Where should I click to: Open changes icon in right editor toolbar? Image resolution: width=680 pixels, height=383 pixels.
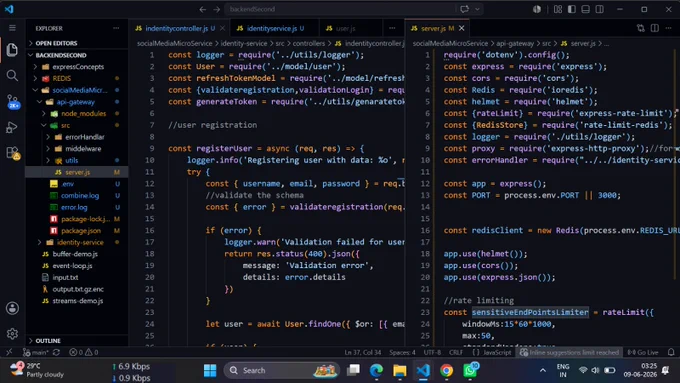[x=641, y=28]
